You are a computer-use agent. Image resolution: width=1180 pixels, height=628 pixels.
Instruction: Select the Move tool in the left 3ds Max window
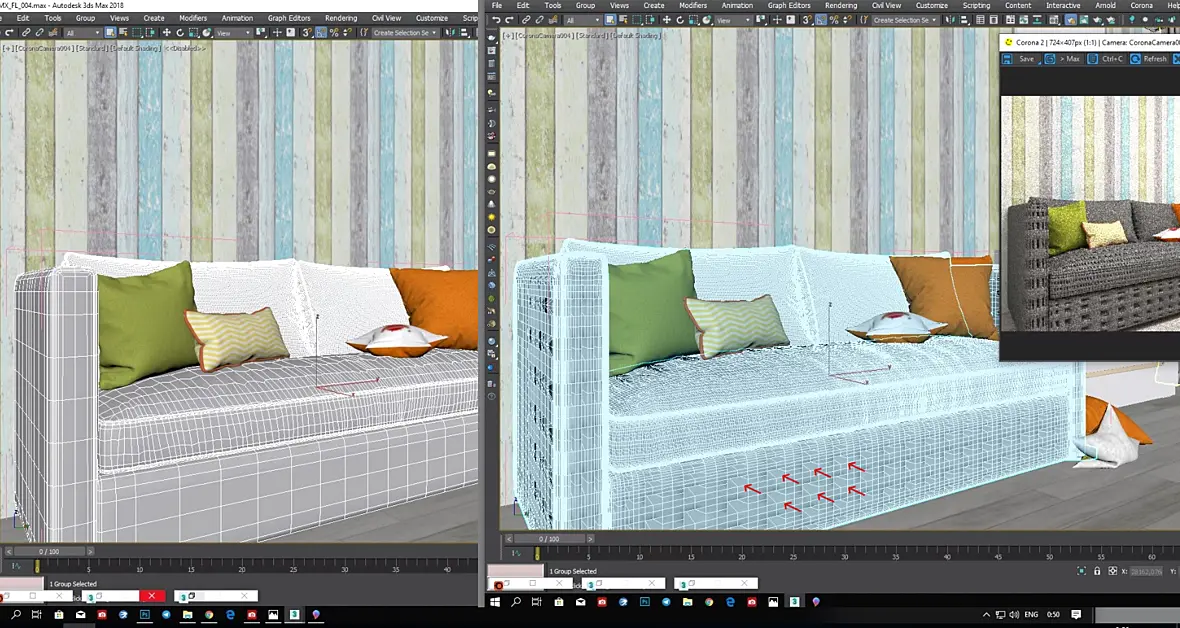[166, 32]
